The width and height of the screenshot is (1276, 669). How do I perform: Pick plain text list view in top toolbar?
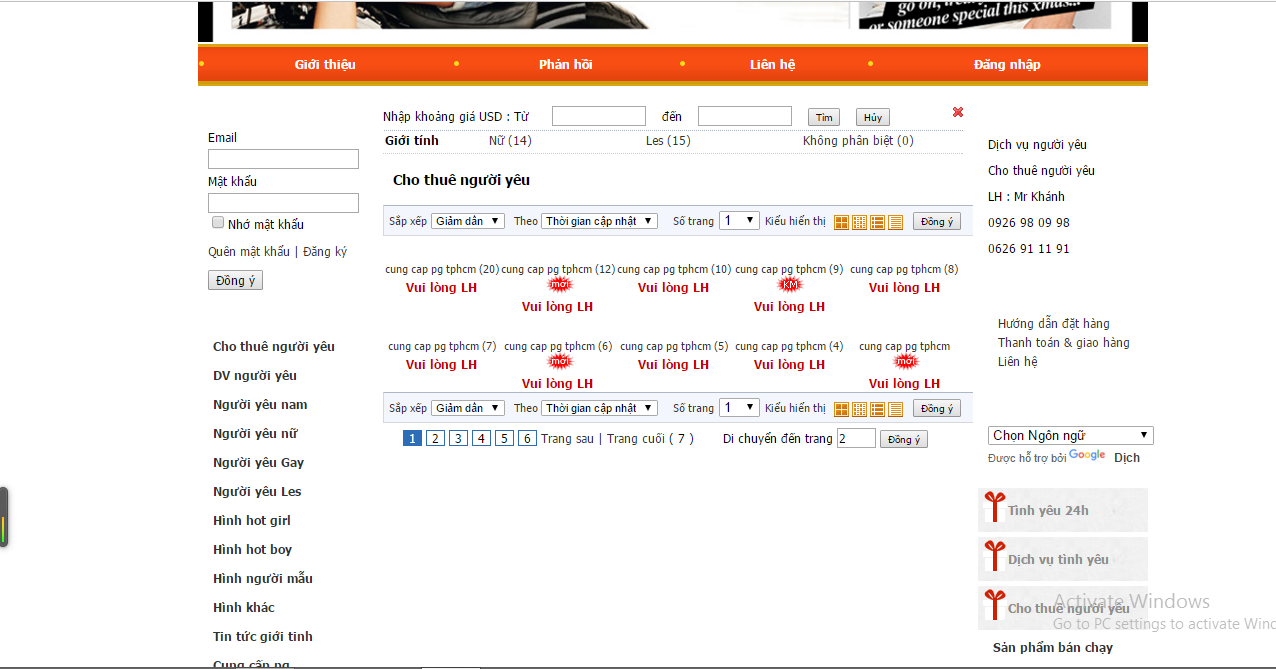(x=895, y=222)
